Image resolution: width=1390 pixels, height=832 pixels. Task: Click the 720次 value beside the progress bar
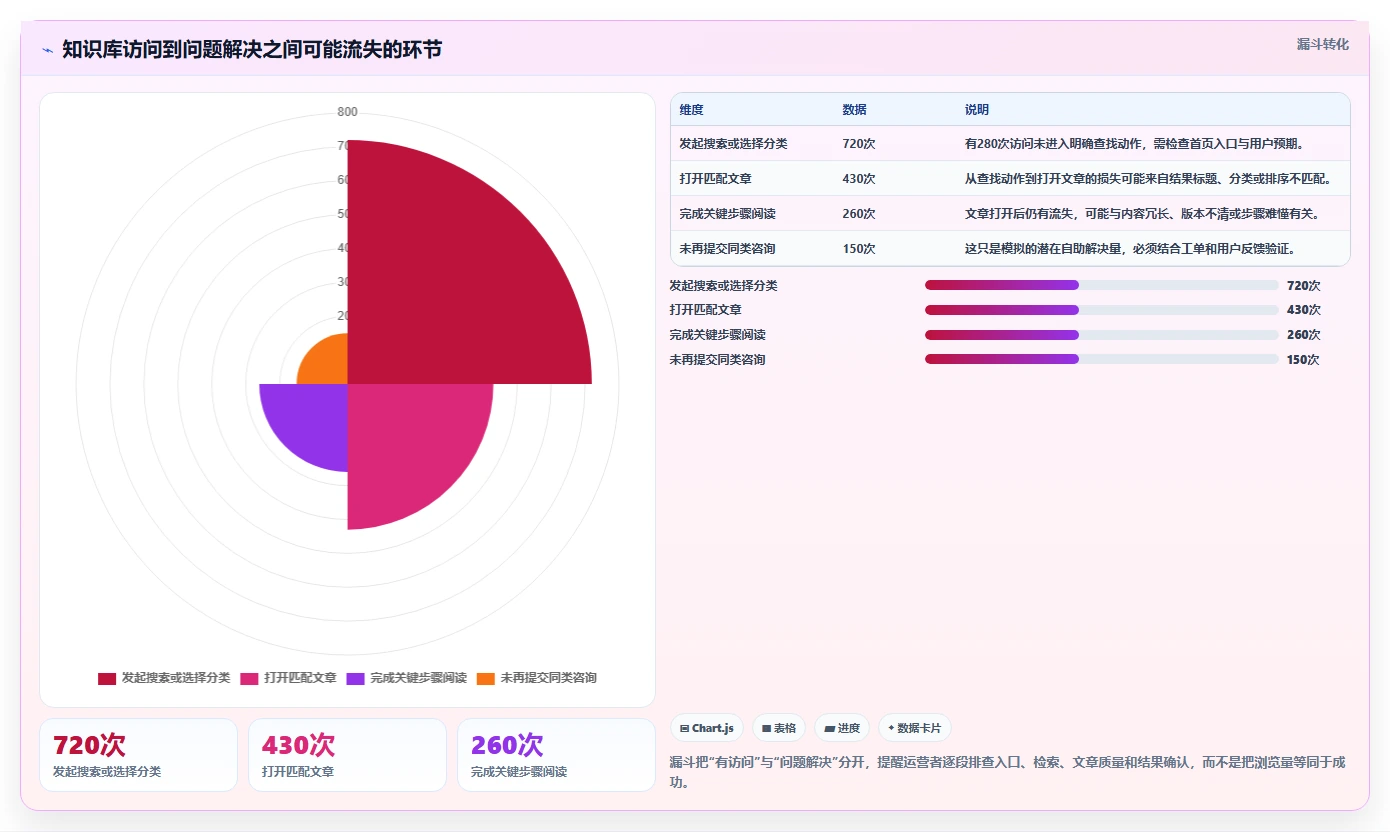coord(1303,285)
